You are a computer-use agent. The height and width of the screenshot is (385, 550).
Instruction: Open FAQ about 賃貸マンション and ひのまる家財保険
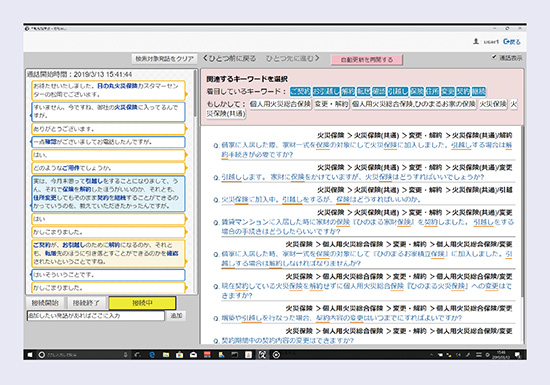(367, 227)
